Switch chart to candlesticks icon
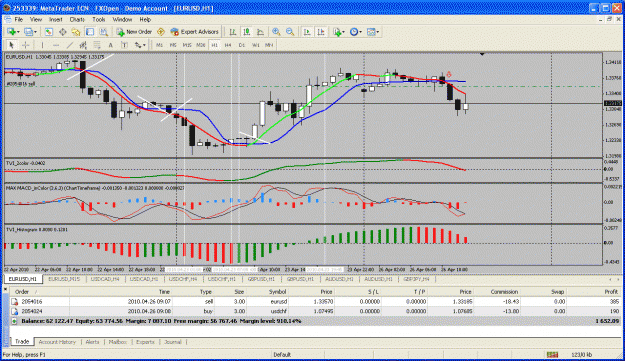The height and width of the screenshot is (361, 625). tap(247, 32)
